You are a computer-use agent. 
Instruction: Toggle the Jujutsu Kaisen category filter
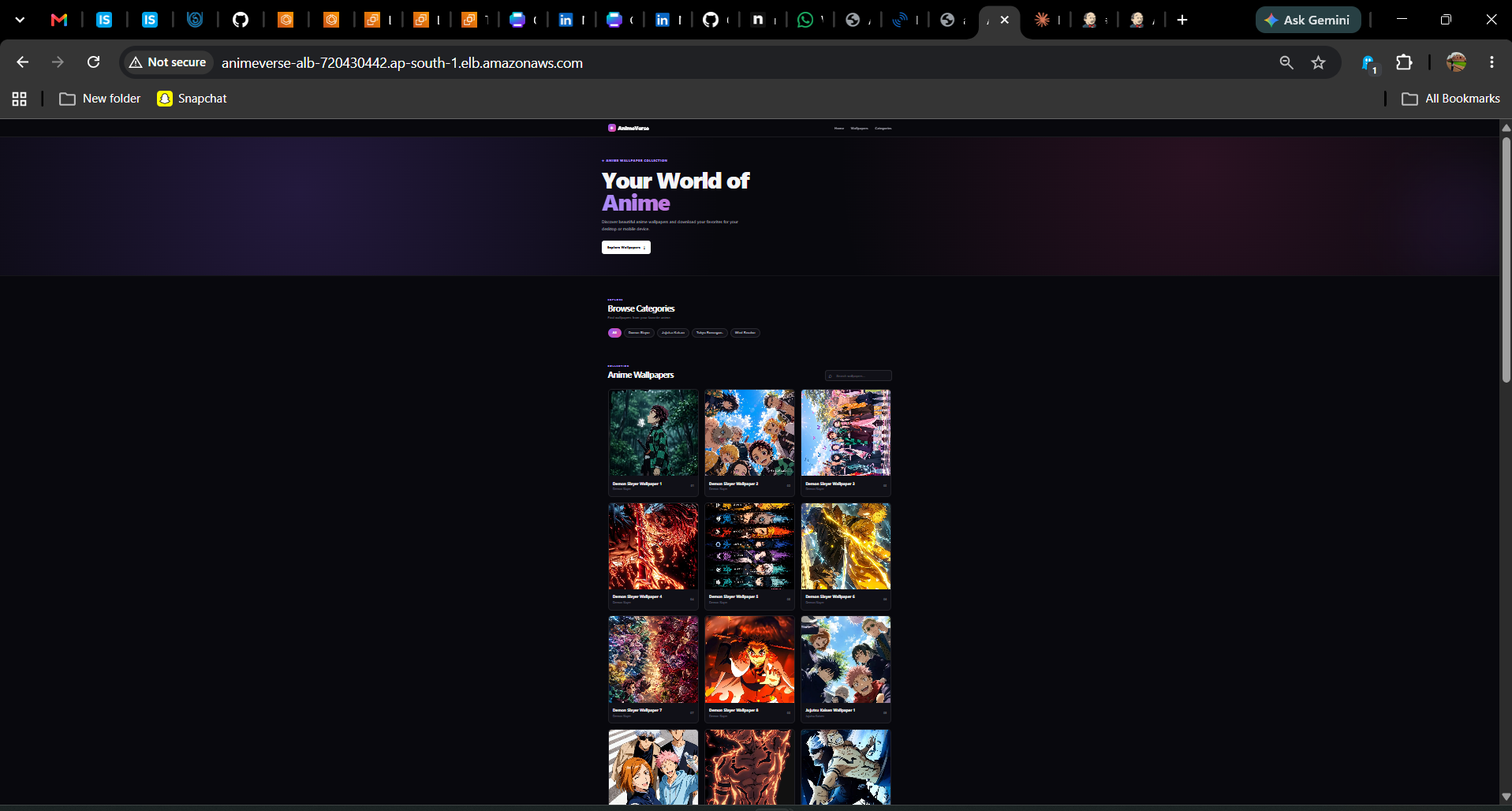pos(673,333)
